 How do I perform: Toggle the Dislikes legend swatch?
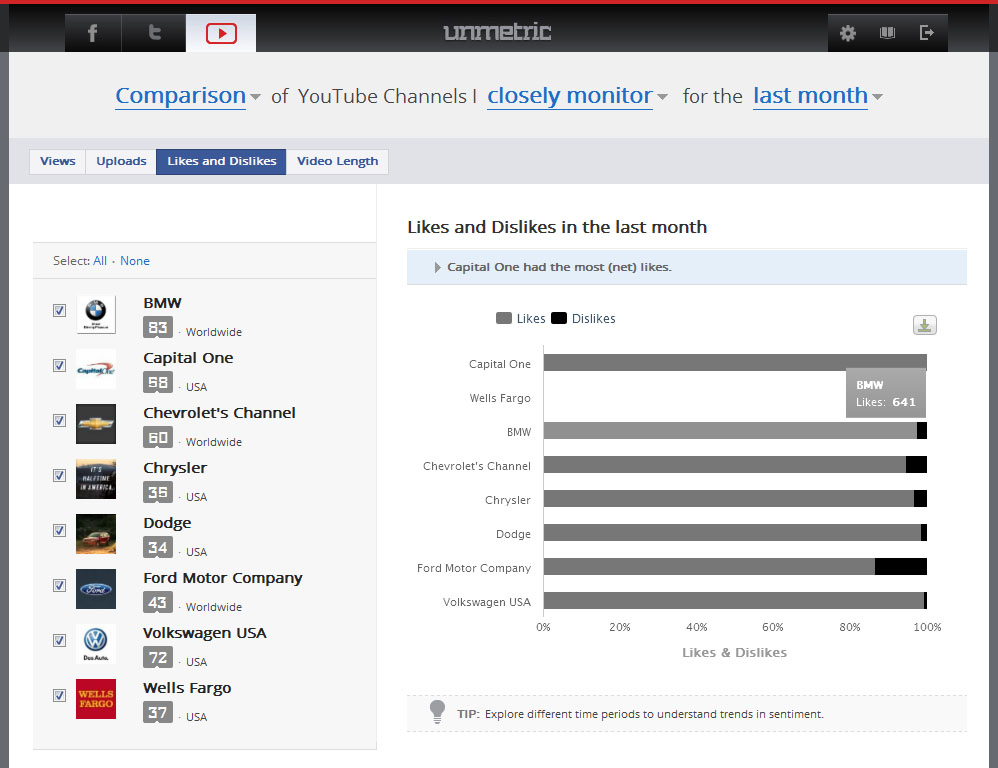[x=559, y=318]
